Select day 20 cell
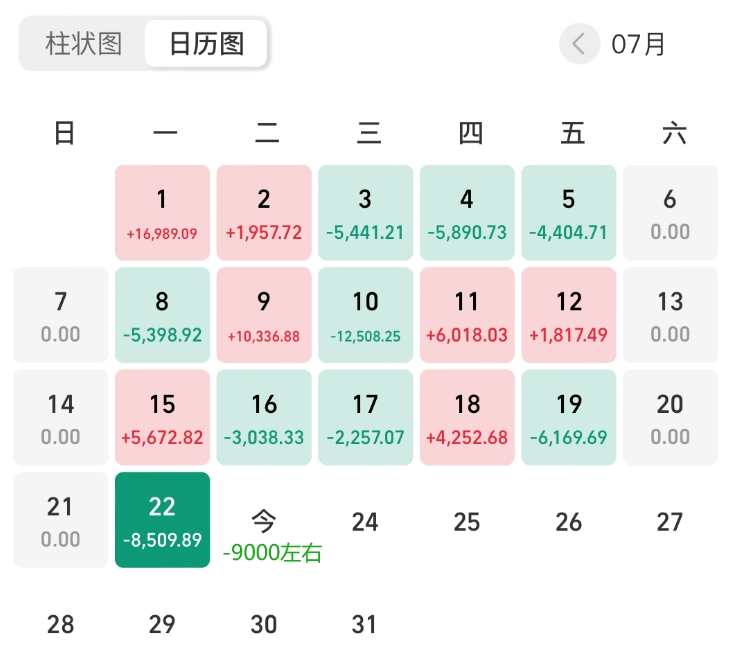The height and width of the screenshot is (649, 746). point(670,417)
